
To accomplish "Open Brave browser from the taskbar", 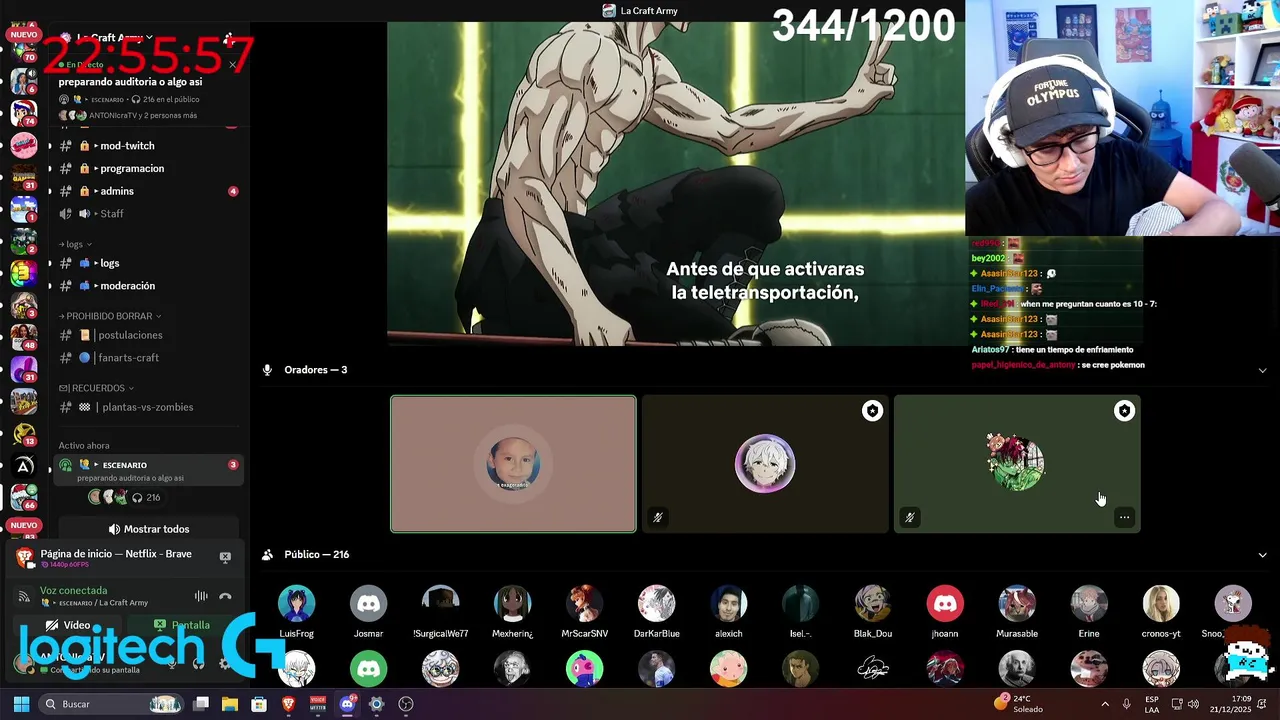I will pyautogui.click(x=289, y=704).
